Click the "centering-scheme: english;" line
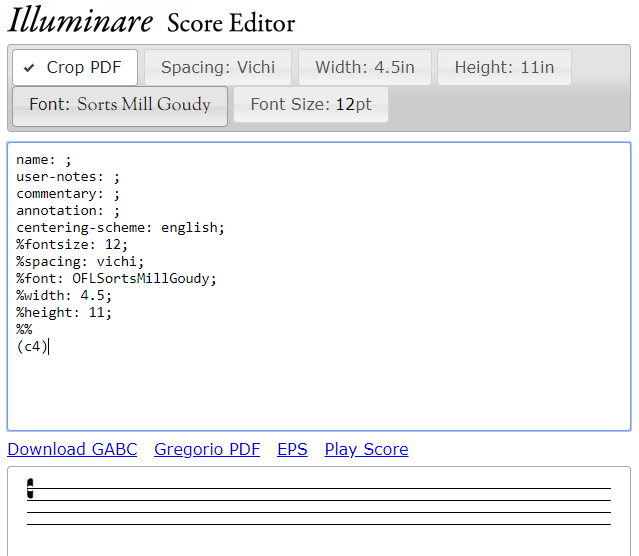639x556 pixels. [120, 228]
